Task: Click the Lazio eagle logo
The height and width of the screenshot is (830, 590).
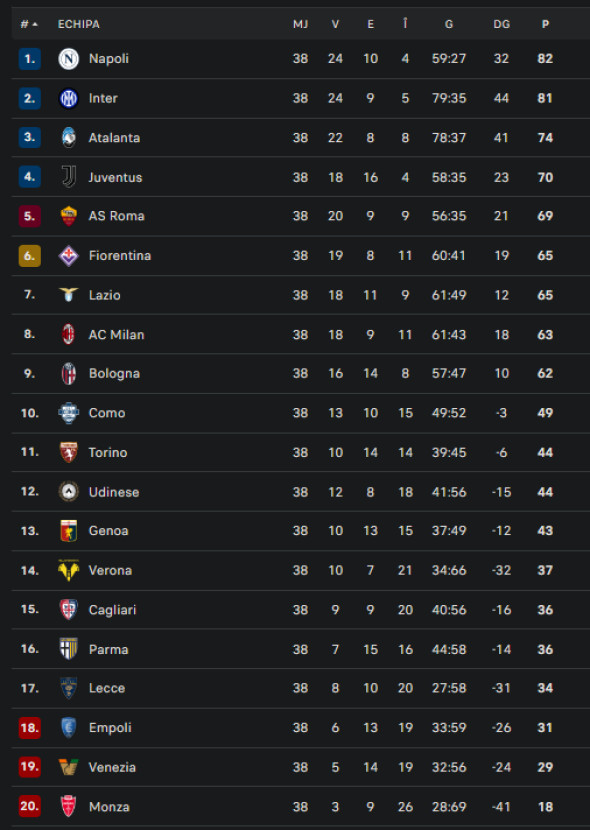Action: pos(68,294)
